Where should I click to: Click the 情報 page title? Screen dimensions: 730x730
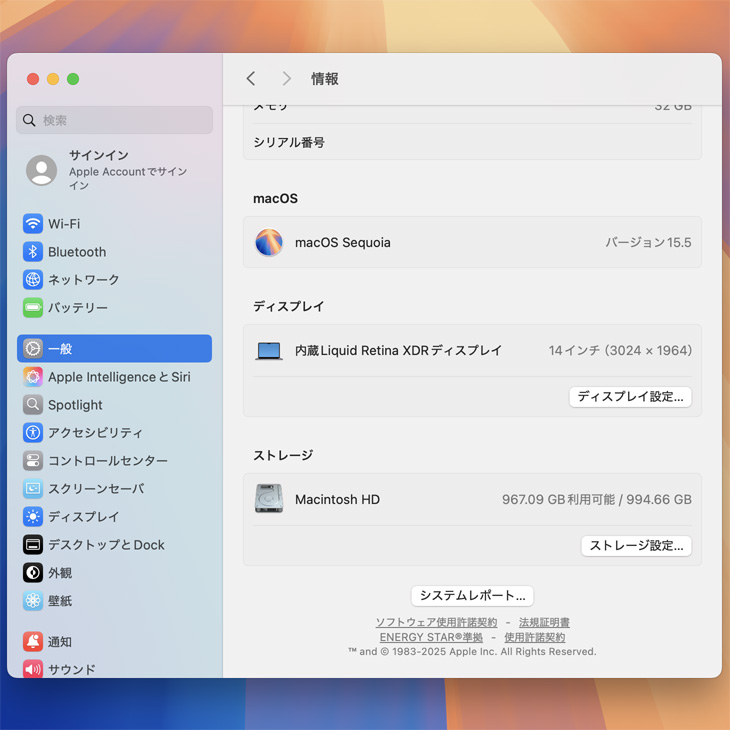coord(324,79)
